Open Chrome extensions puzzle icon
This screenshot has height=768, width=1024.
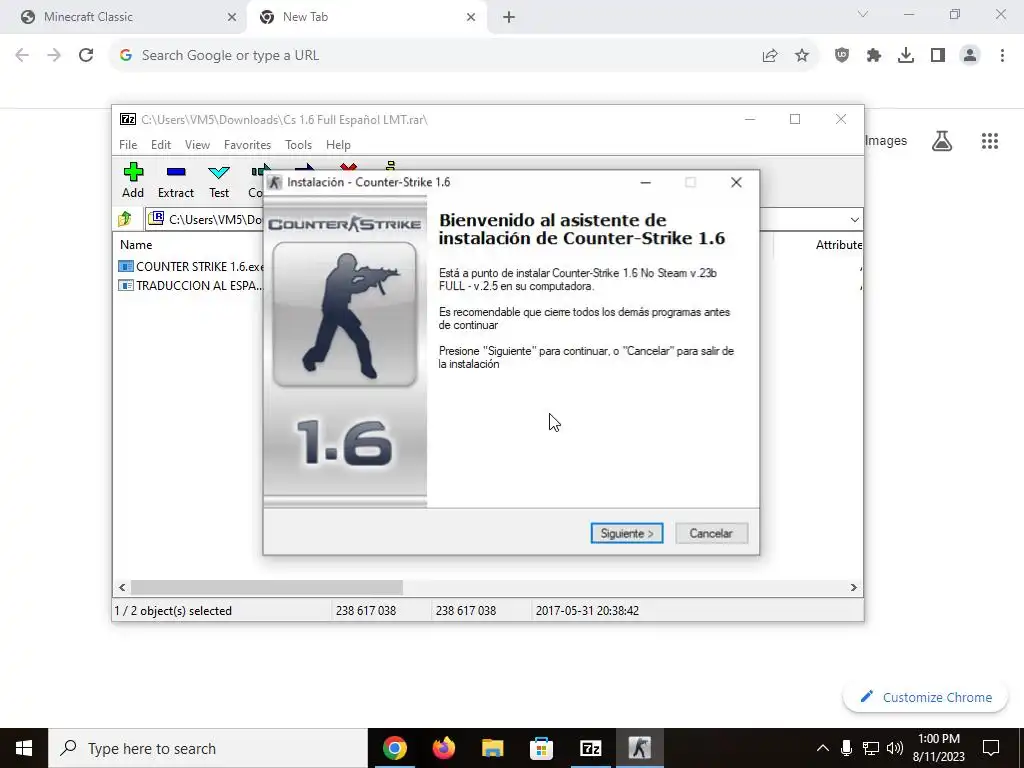pos(874,56)
